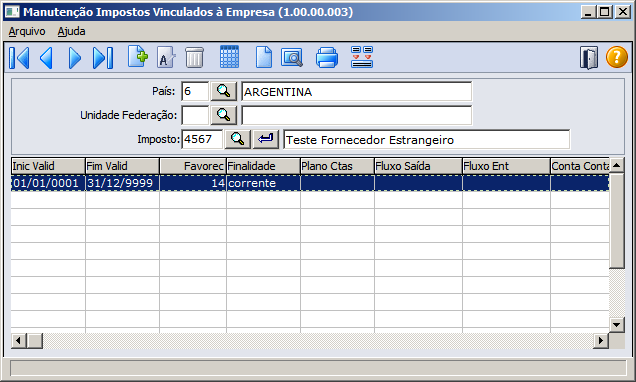Open the search preview magnifier icon
The height and width of the screenshot is (382, 636).
point(292,58)
